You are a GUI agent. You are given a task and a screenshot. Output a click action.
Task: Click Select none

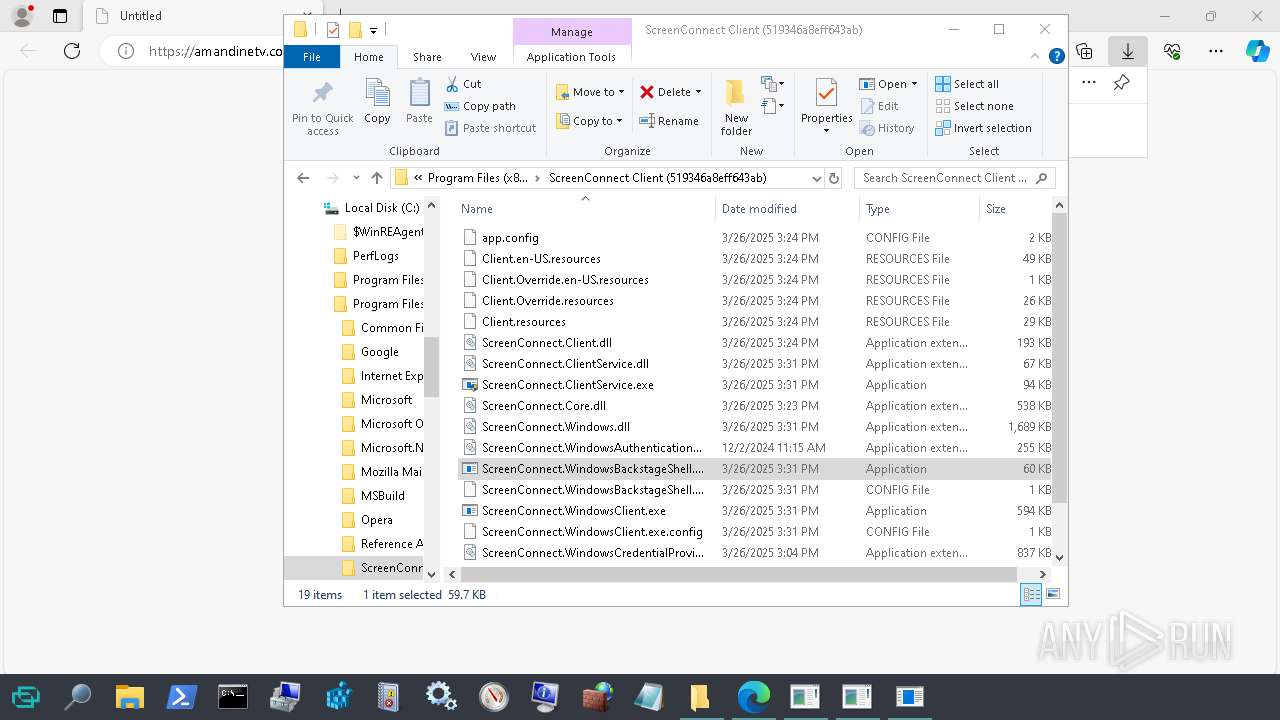click(974, 106)
